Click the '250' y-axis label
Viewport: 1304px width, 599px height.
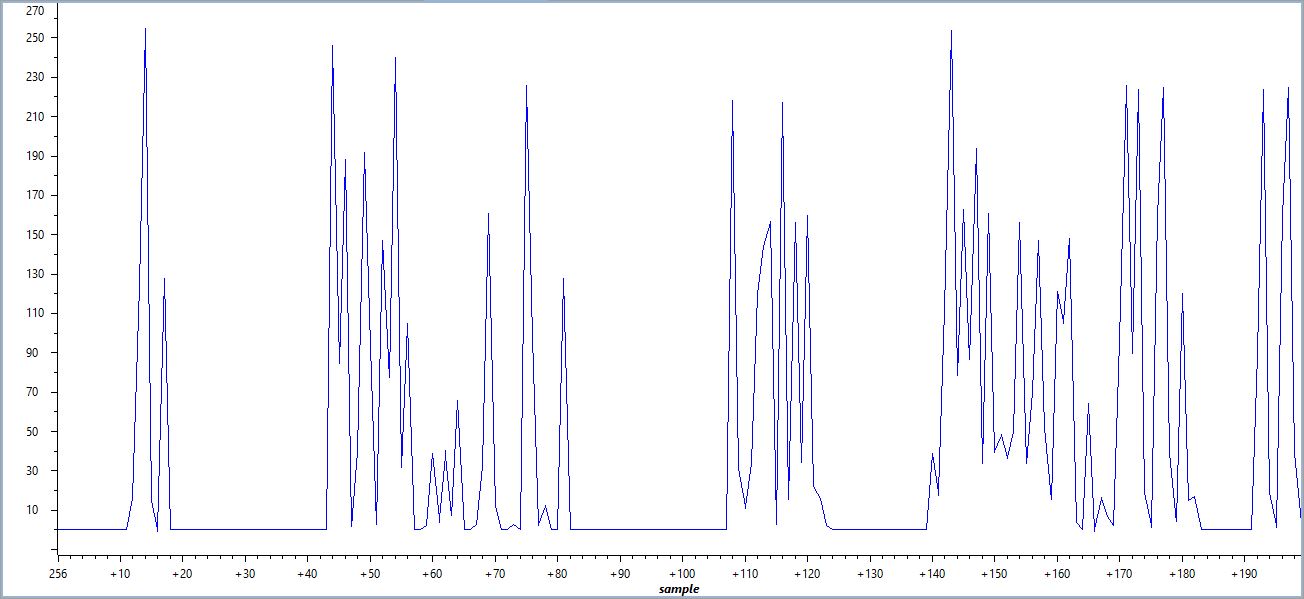[35, 38]
